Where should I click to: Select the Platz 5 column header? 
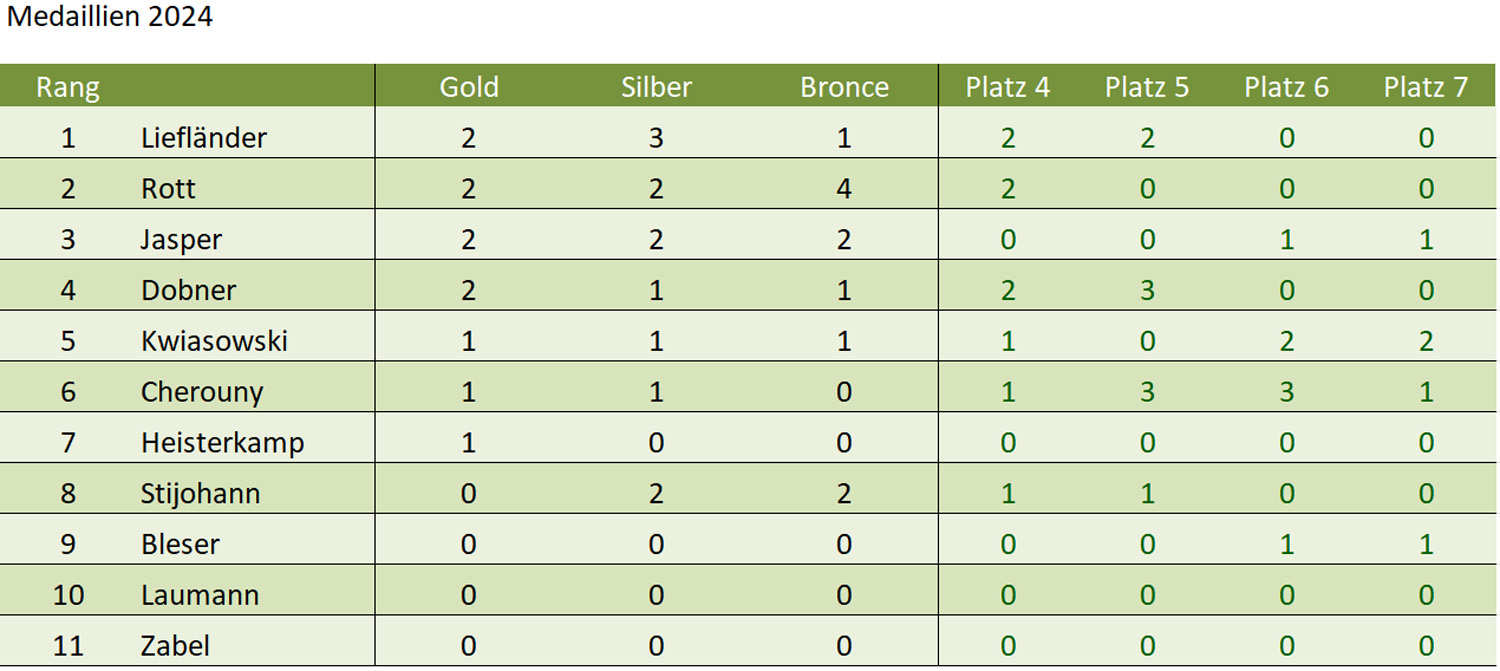pos(1147,87)
